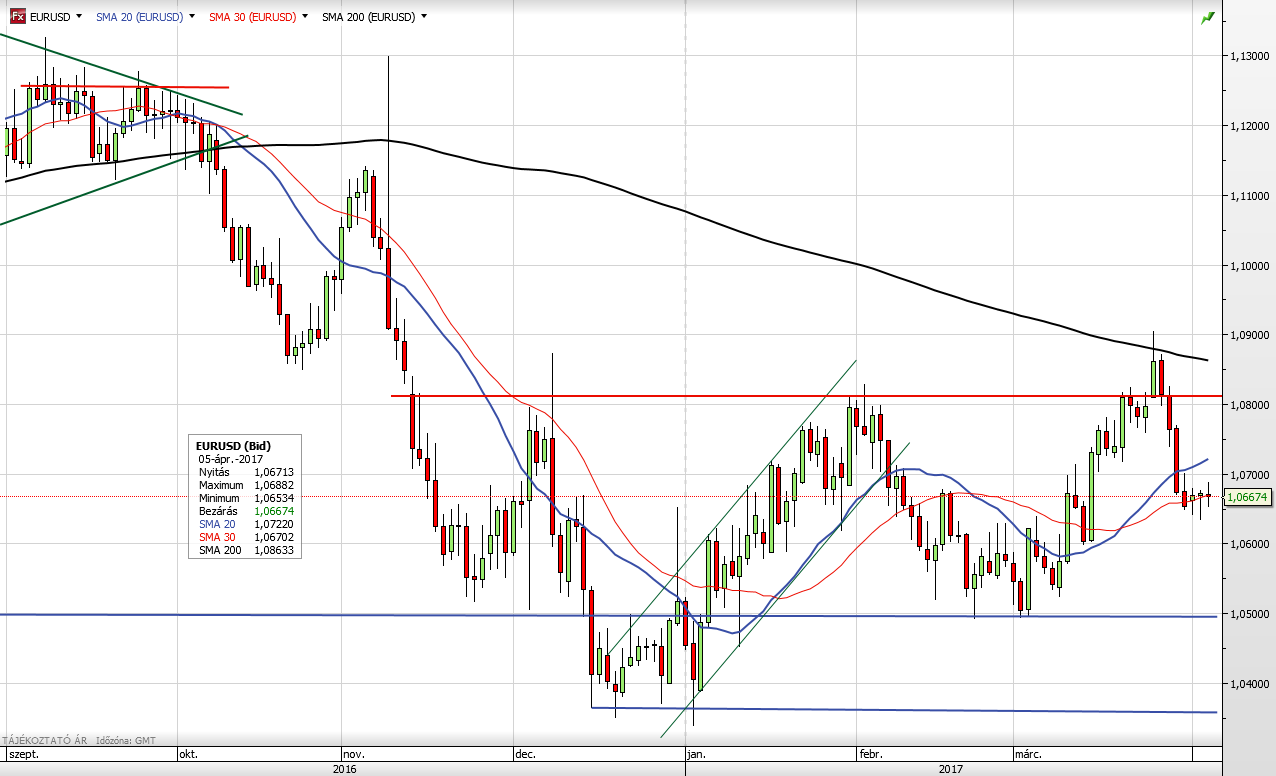The height and width of the screenshot is (776, 1276).
Task: Click the black SMA 200 (EURUSD) legend label
Action: 369,17
